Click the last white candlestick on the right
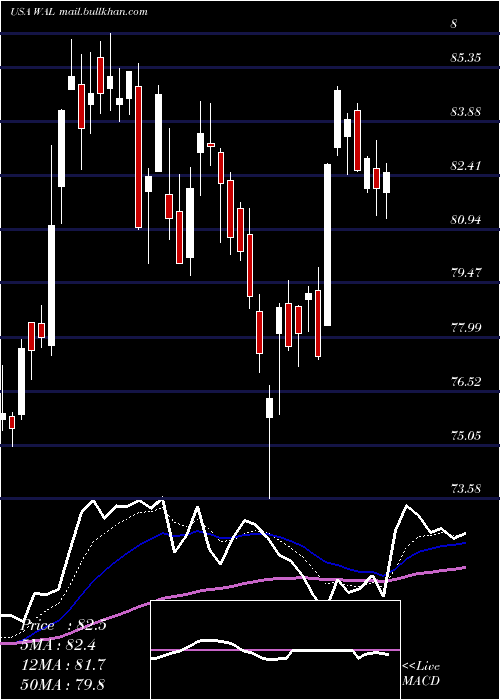This screenshot has height=700, width=500. pyautogui.click(x=386, y=183)
